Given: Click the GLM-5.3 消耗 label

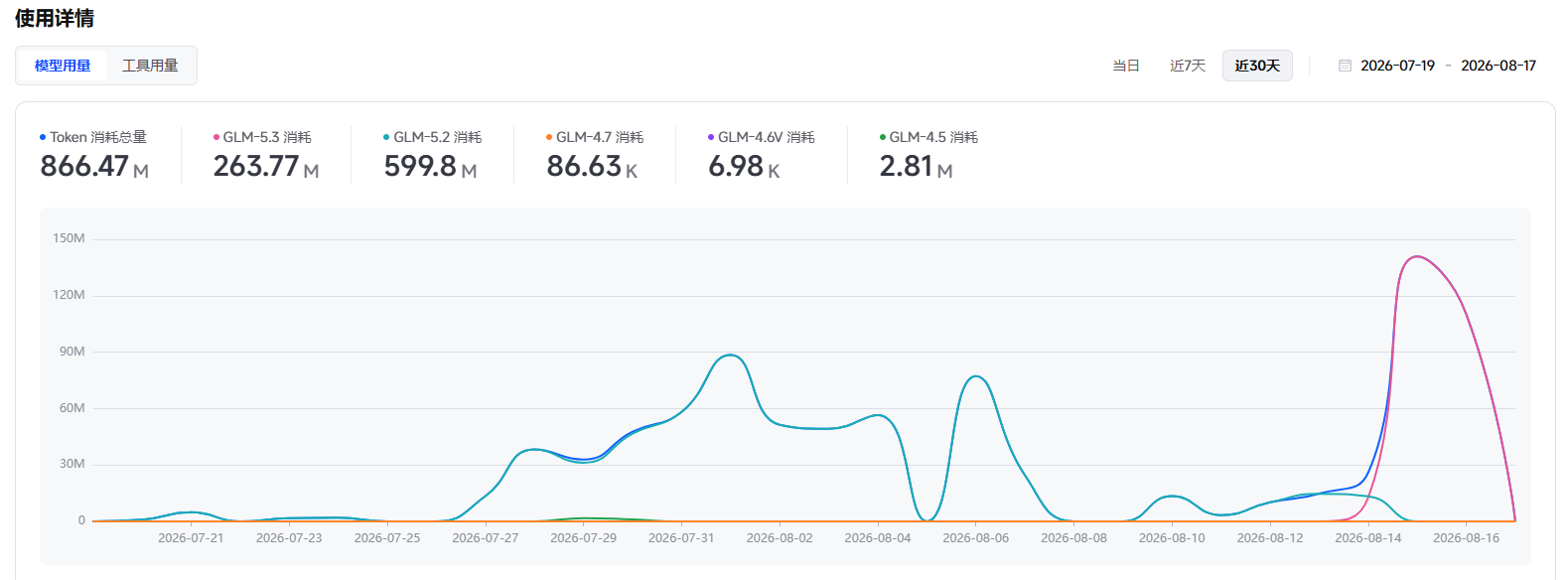Looking at the screenshot, I should tap(267, 137).
